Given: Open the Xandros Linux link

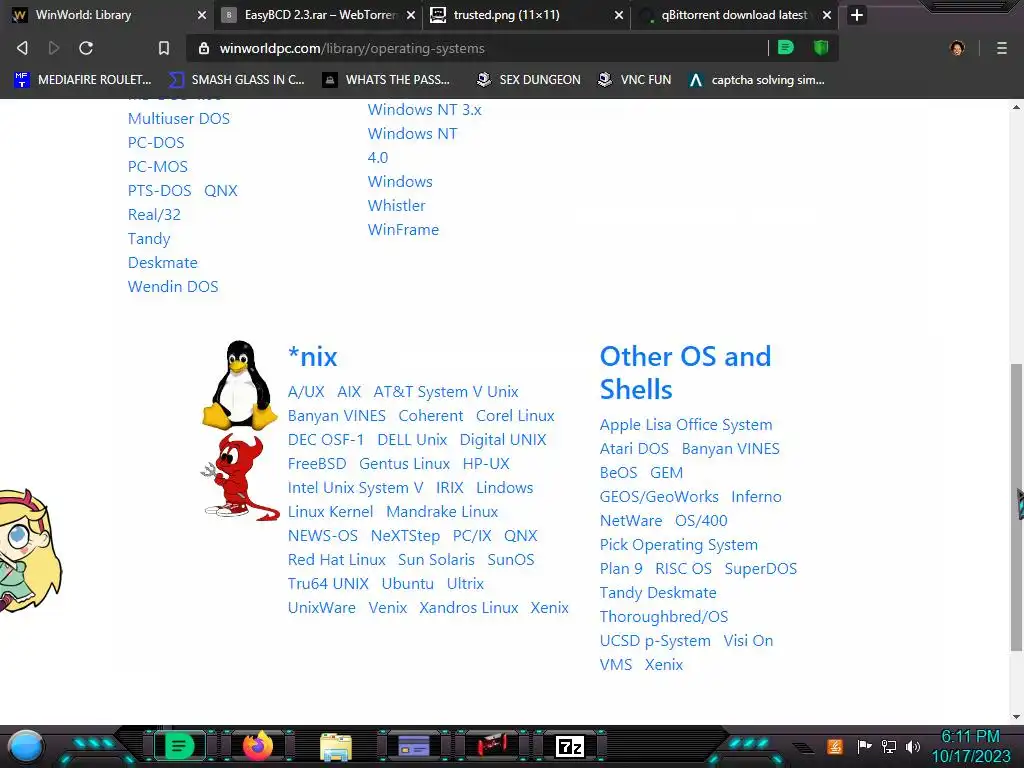Looking at the screenshot, I should [x=468, y=607].
